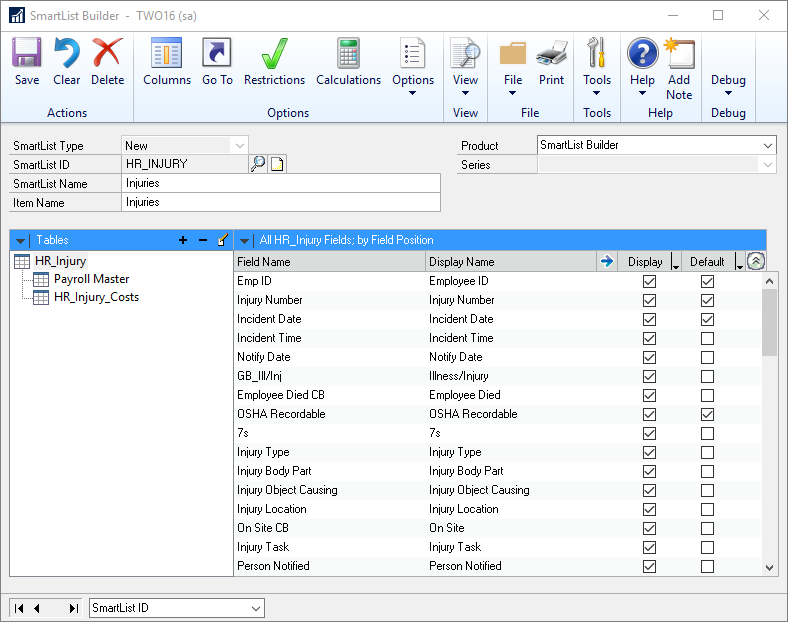Select the Injury Body Part display name
Viewport: 788px width, 622px height.
coord(466,471)
